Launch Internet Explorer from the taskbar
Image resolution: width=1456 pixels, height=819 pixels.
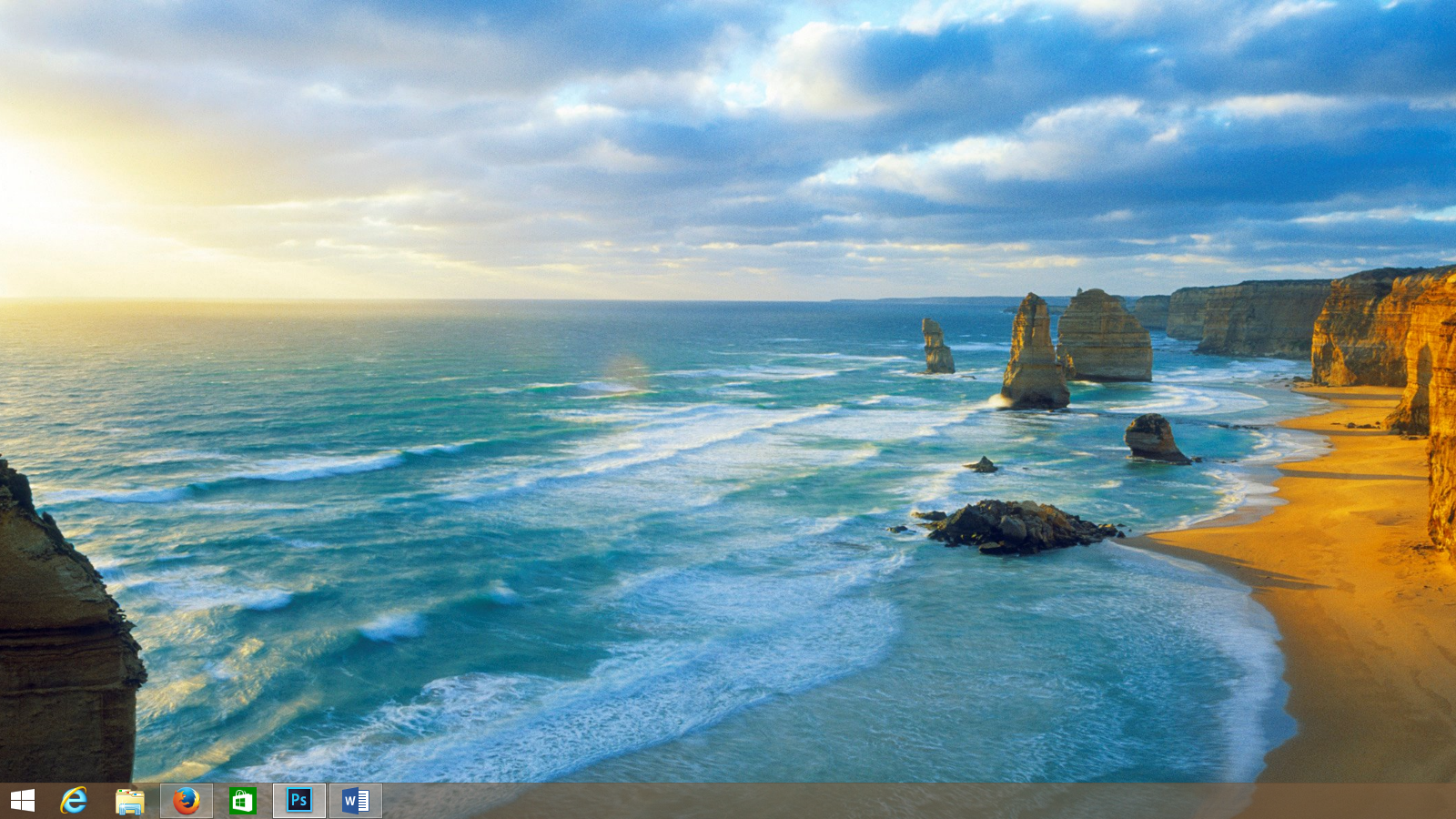(x=74, y=801)
